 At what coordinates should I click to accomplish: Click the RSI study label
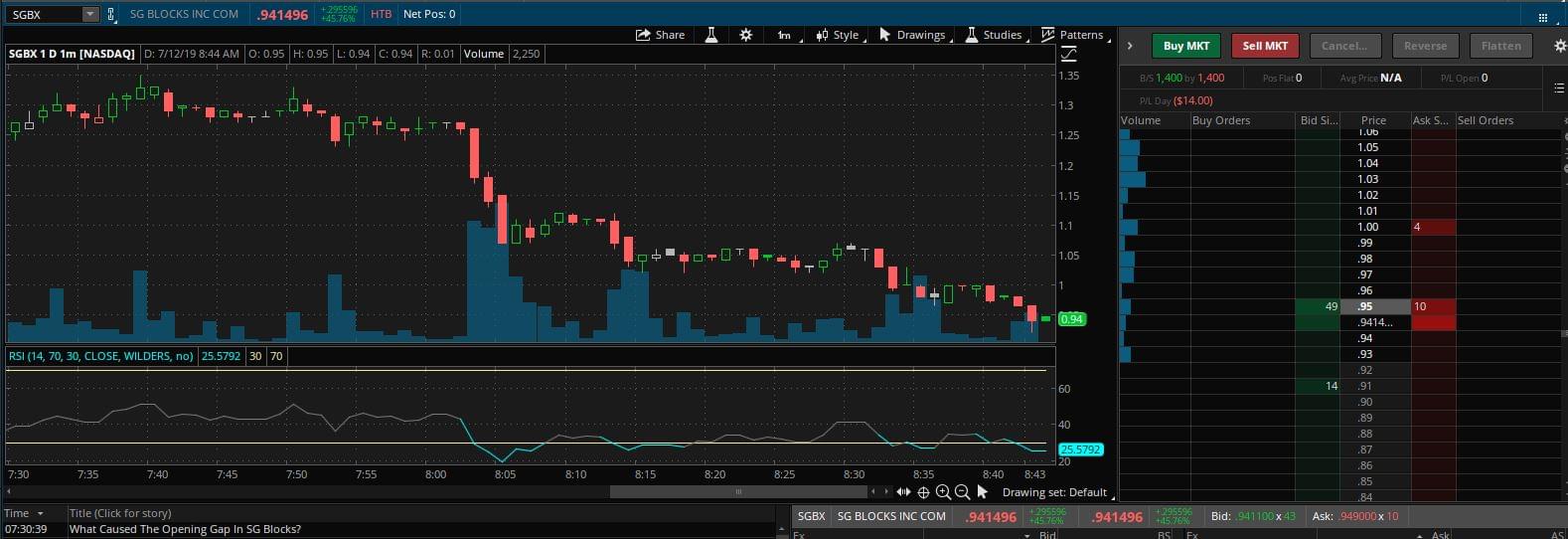pyautogui.click(x=101, y=356)
